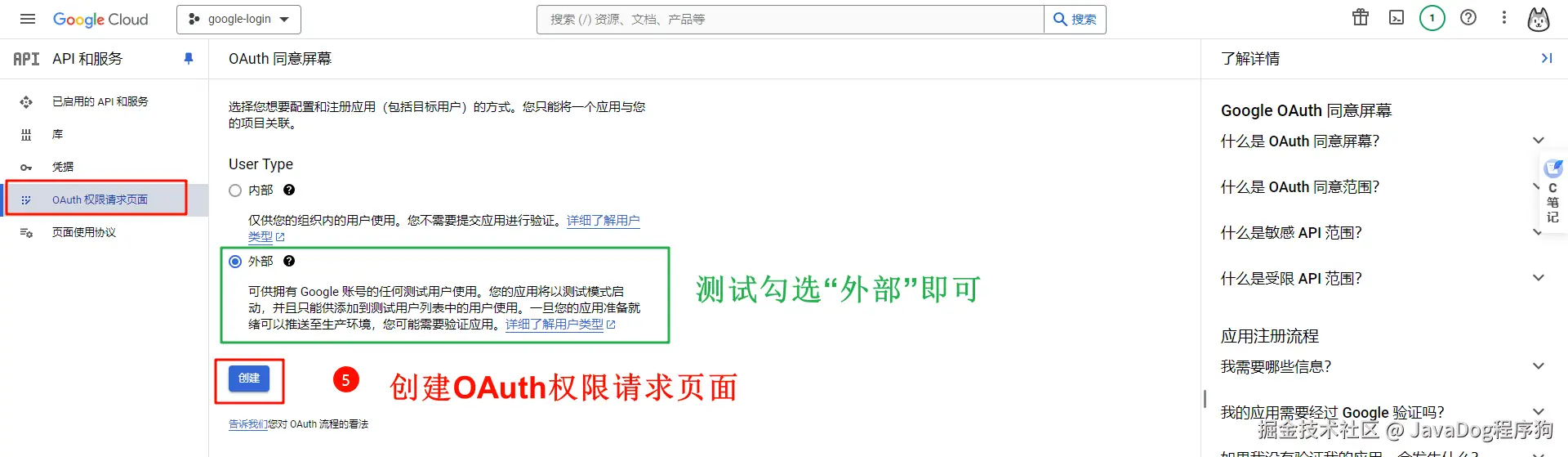Viewport: 1568px width, 457px height.
Task: Show help tooltip next to 外部
Action: [x=289, y=262]
